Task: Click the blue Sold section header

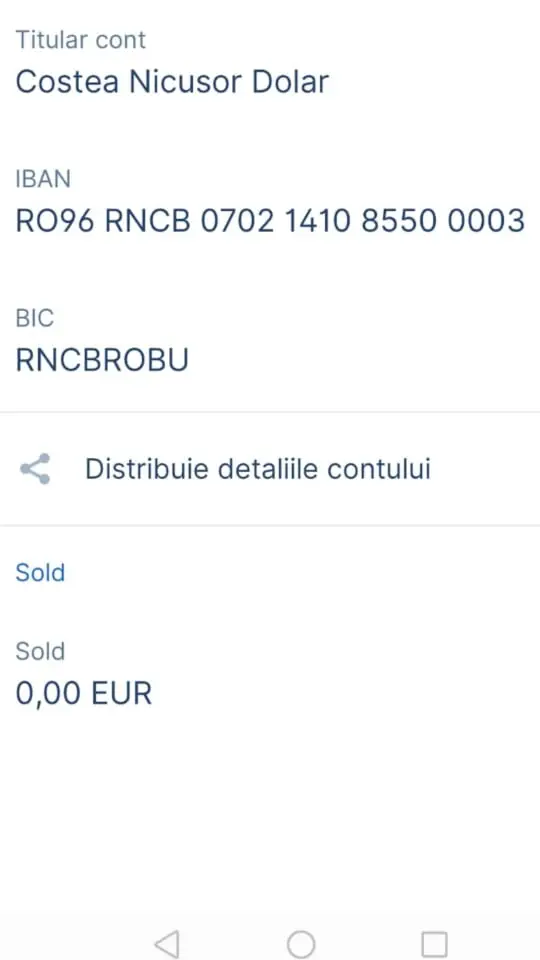Action: [x=40, y=573]
